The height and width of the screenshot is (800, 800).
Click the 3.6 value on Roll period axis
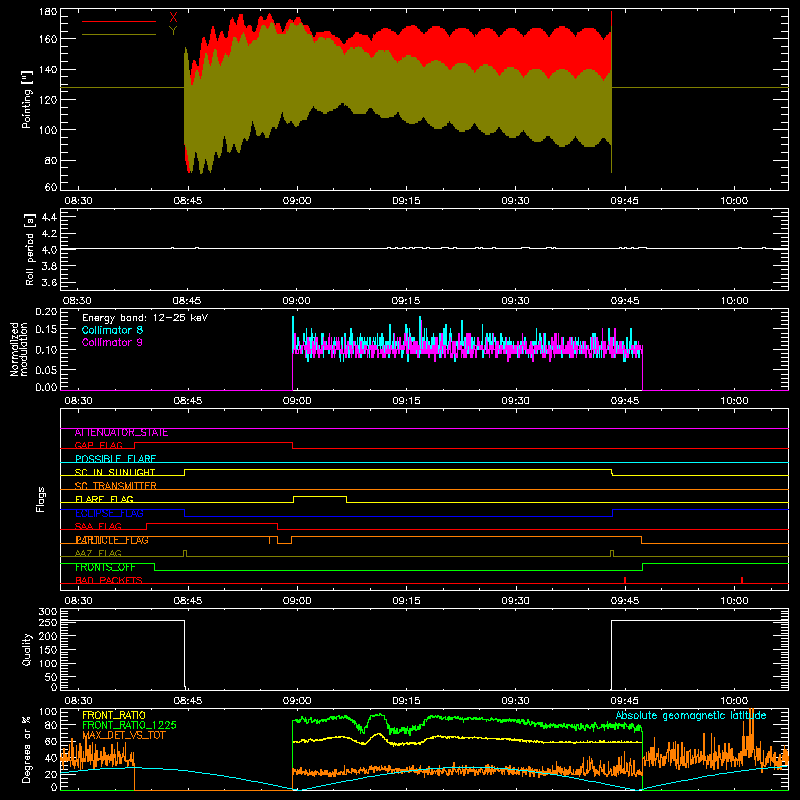49,282
